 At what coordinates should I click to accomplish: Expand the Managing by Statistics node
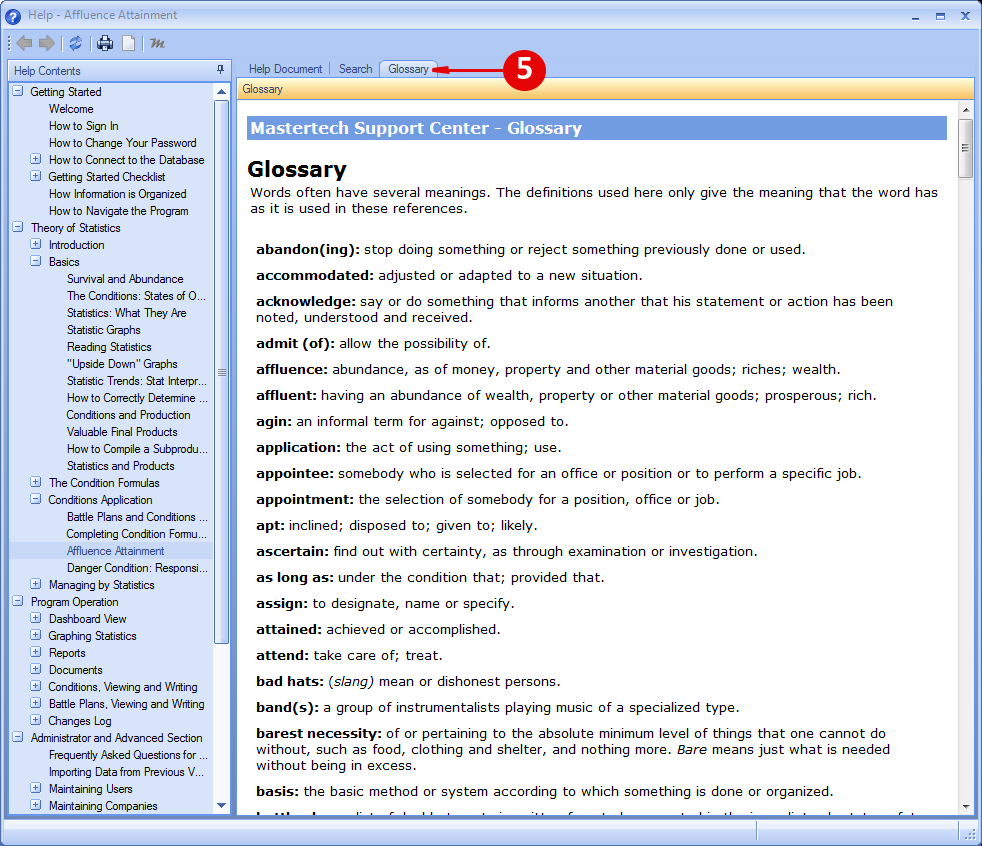pos(36,584)
